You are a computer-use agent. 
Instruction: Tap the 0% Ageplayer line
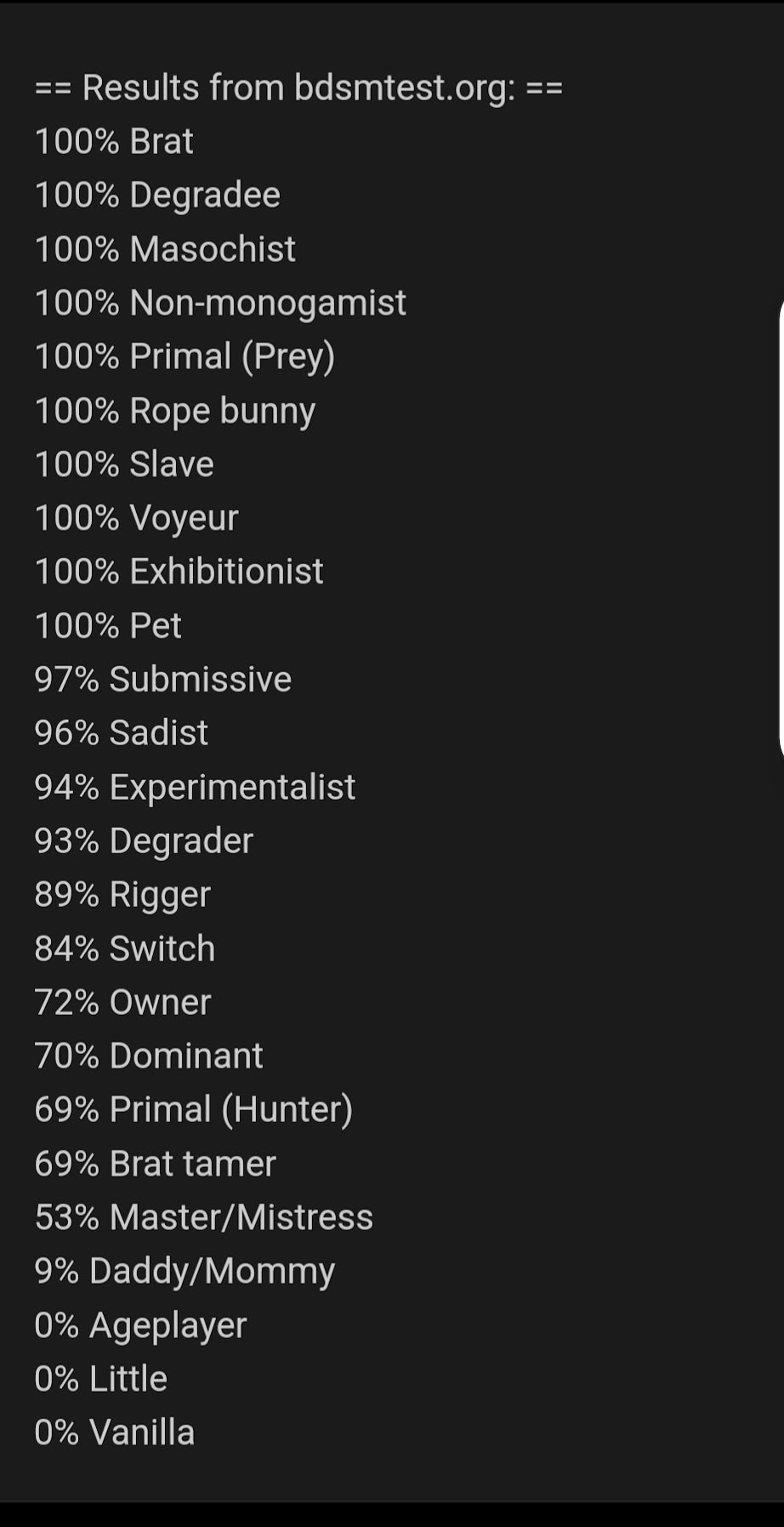click(x=140, y=1326)
